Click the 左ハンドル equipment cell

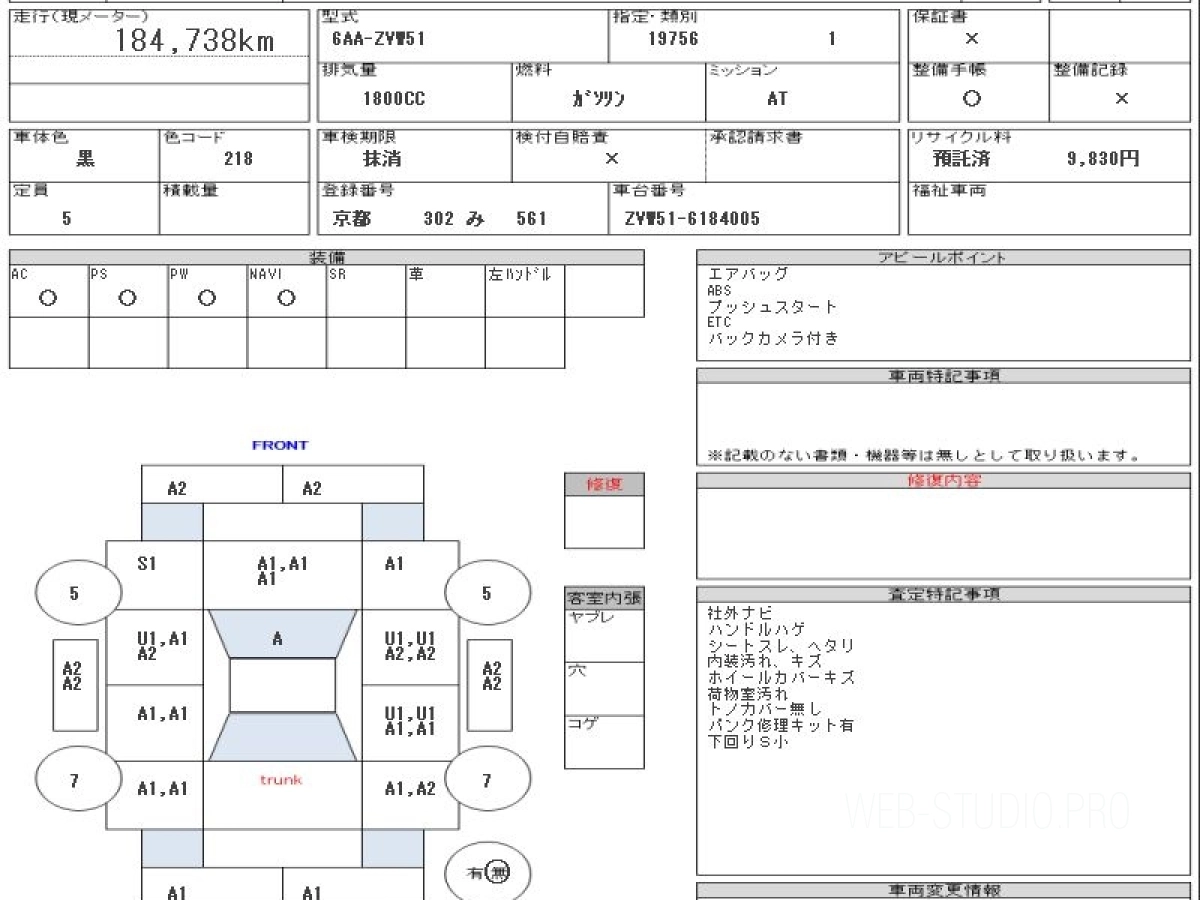pyautogui.click(x=525, y=291)
